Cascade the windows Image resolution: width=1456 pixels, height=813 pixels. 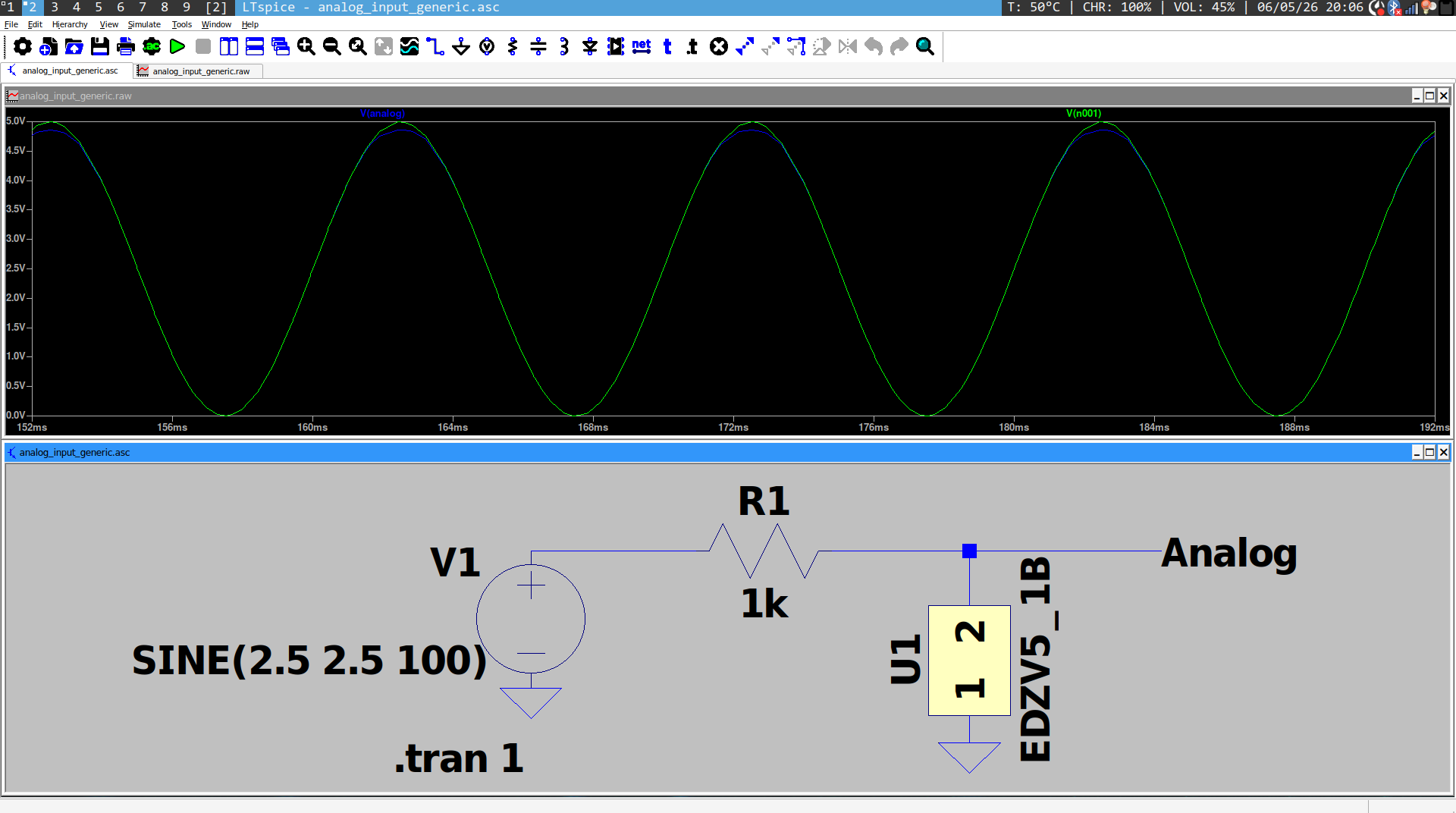(x=281, y=46)
